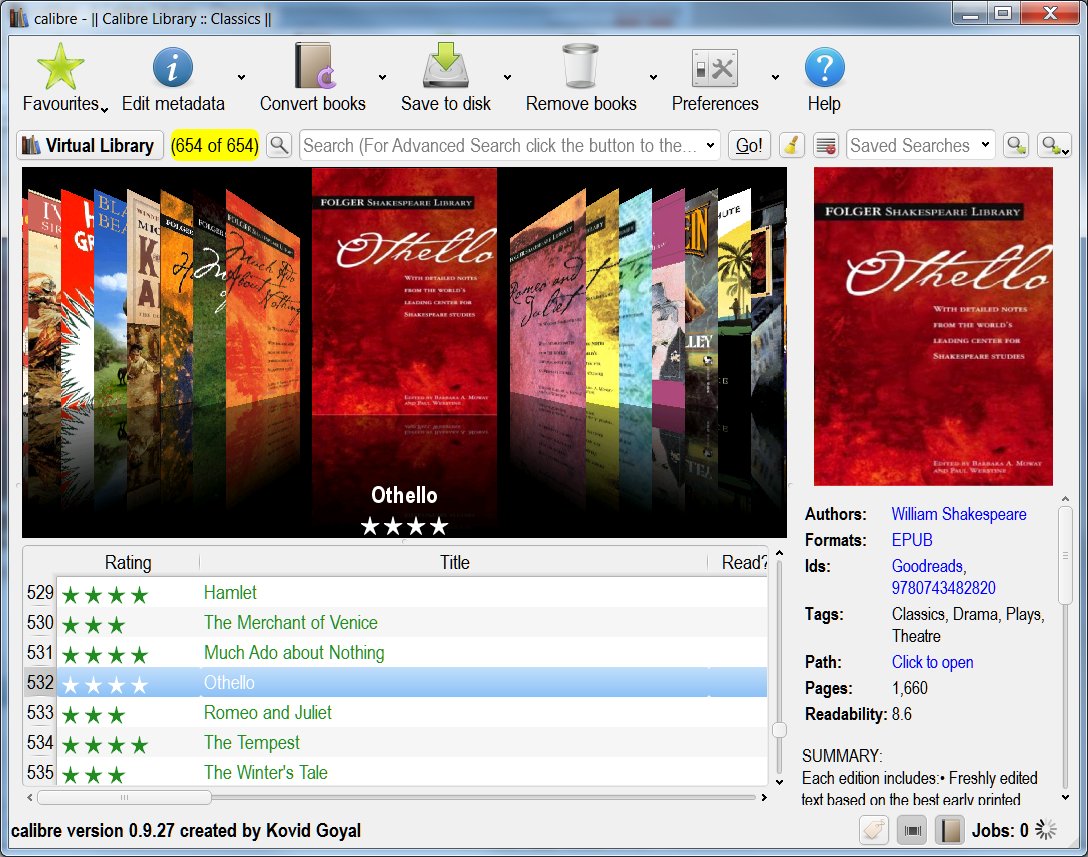Open William Shakespeare author link

(x=959, y=514)
